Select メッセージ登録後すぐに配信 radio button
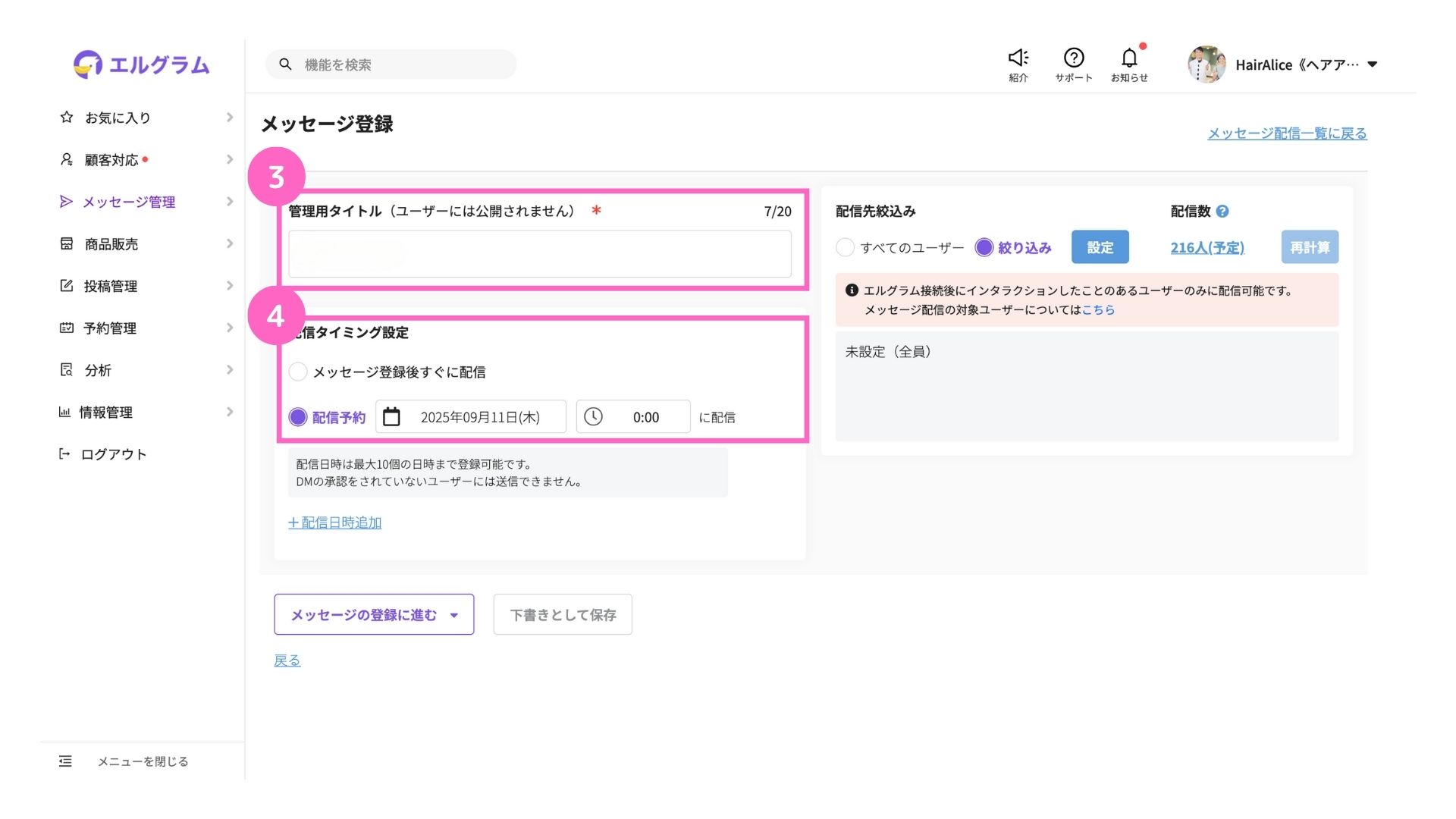This screenshot has width=1456, height=819. (298, 372)
